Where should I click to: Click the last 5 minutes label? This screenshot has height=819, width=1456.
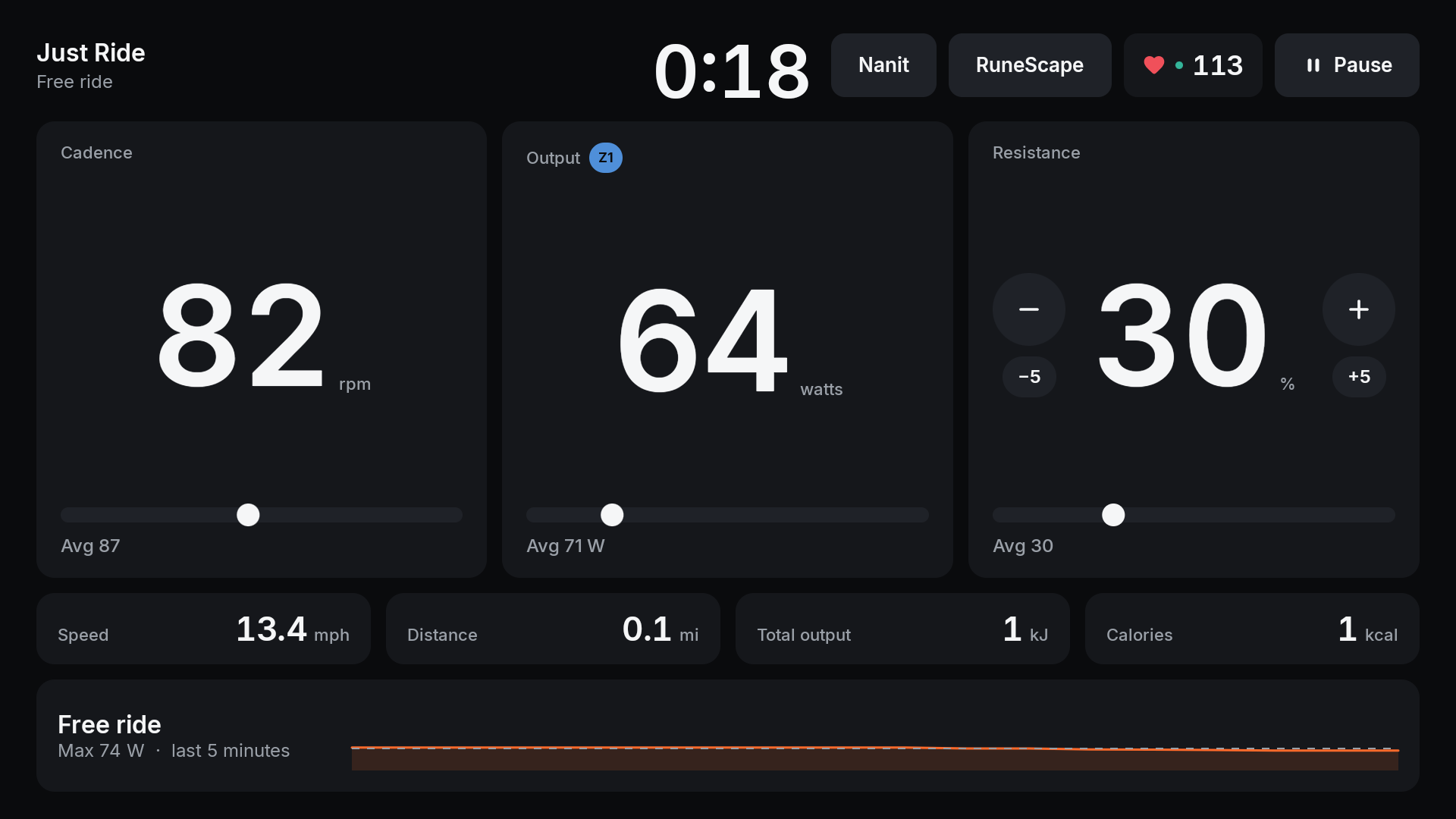[231, 751]
